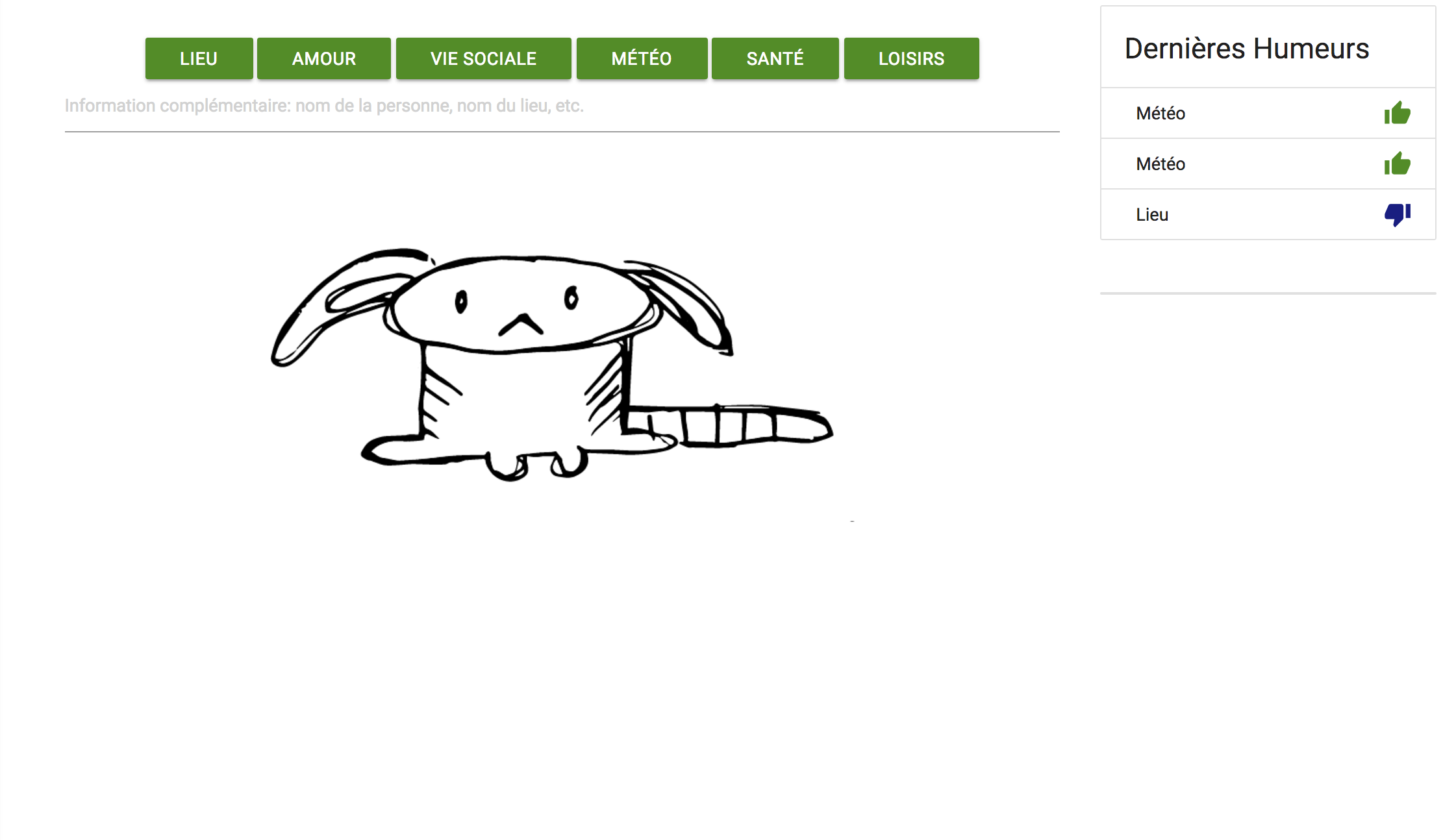Choose the AMOUR category button
This screenshot has width=1443, height=840.
323,58
